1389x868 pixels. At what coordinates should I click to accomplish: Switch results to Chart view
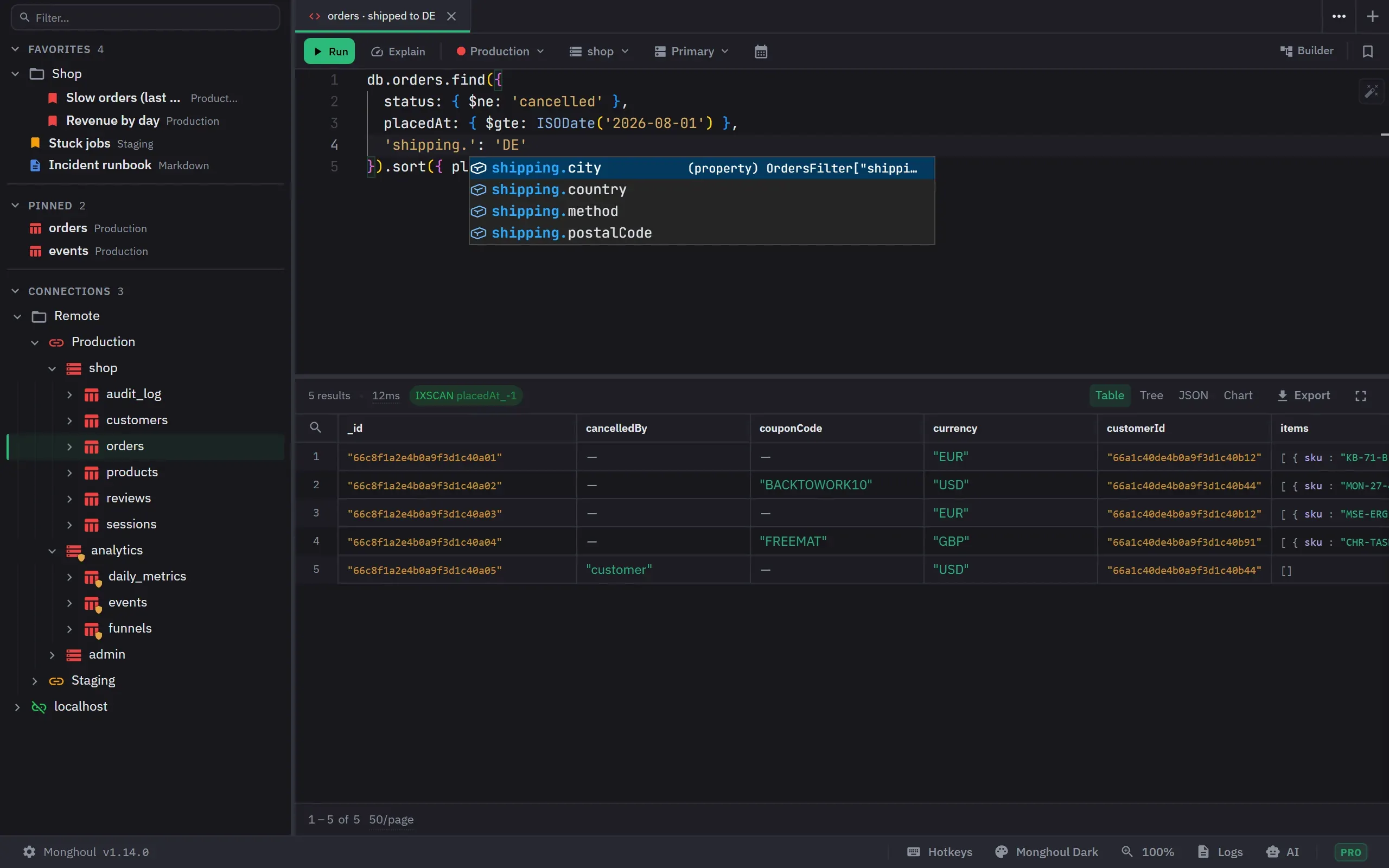[x=1238, y=395]
